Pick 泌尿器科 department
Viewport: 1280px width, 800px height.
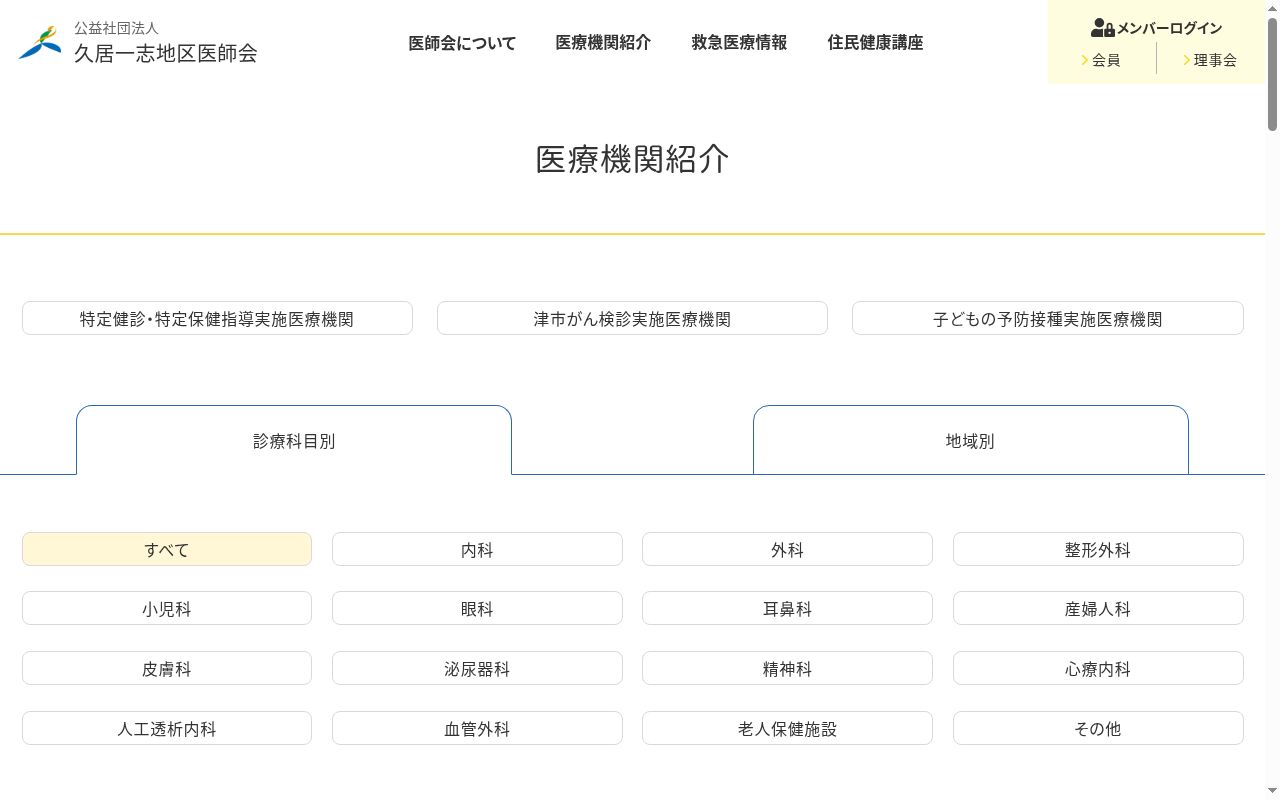[x=477, y=668]
